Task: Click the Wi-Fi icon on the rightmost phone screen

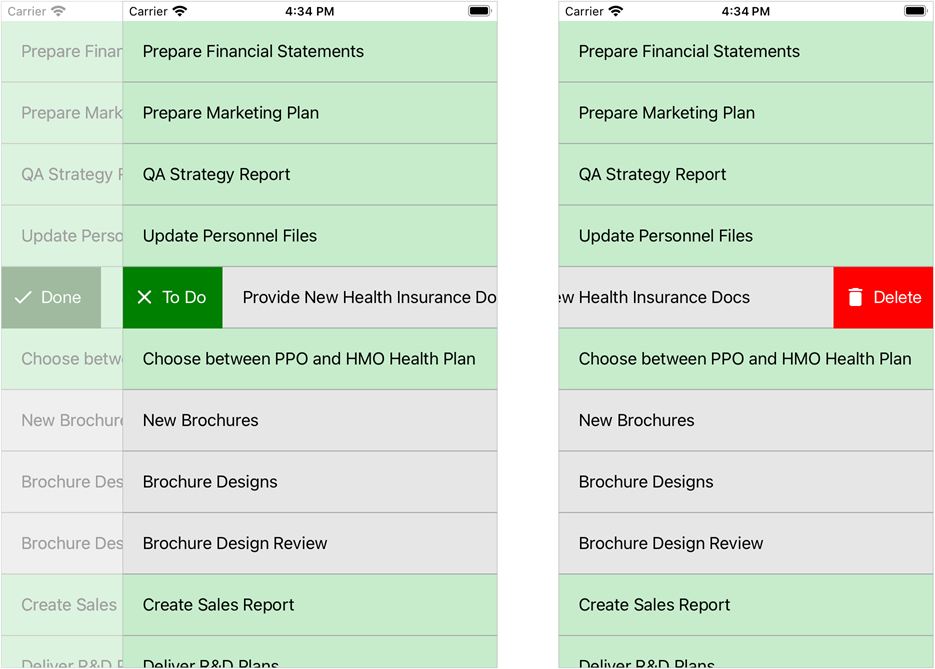Action: (616, 12)
